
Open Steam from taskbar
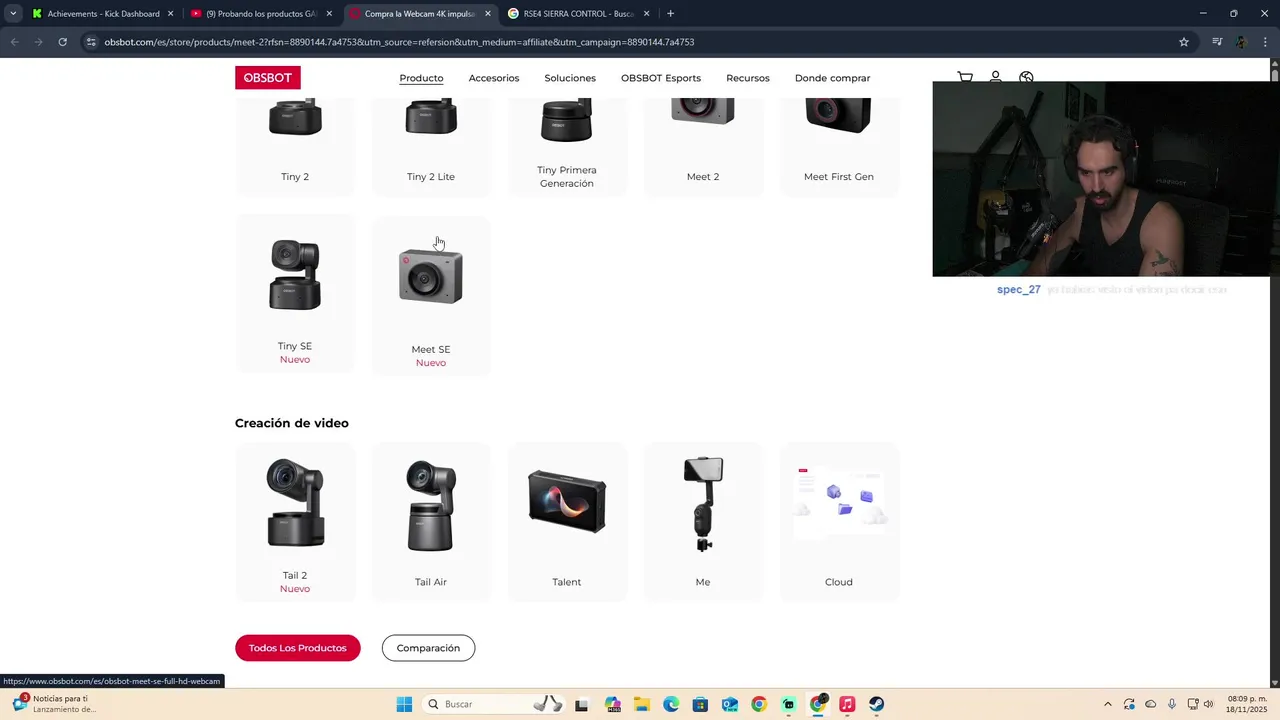click(x=876, y=704)
